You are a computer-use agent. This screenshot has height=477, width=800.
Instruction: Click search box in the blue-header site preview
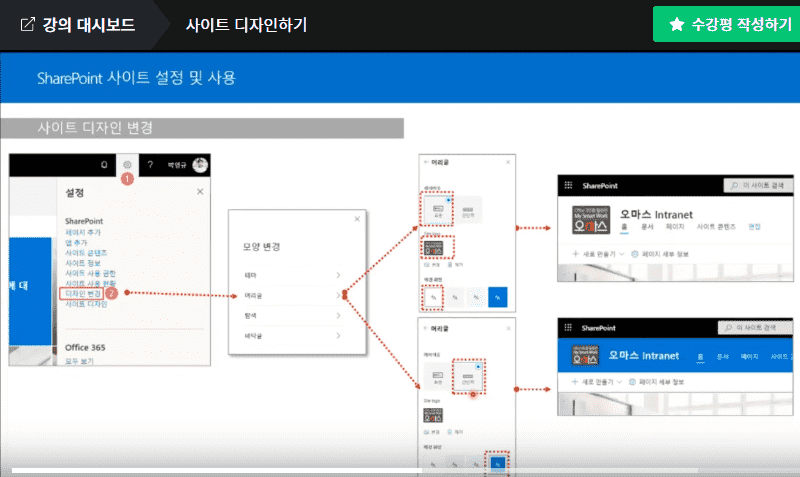pos(756,328)
